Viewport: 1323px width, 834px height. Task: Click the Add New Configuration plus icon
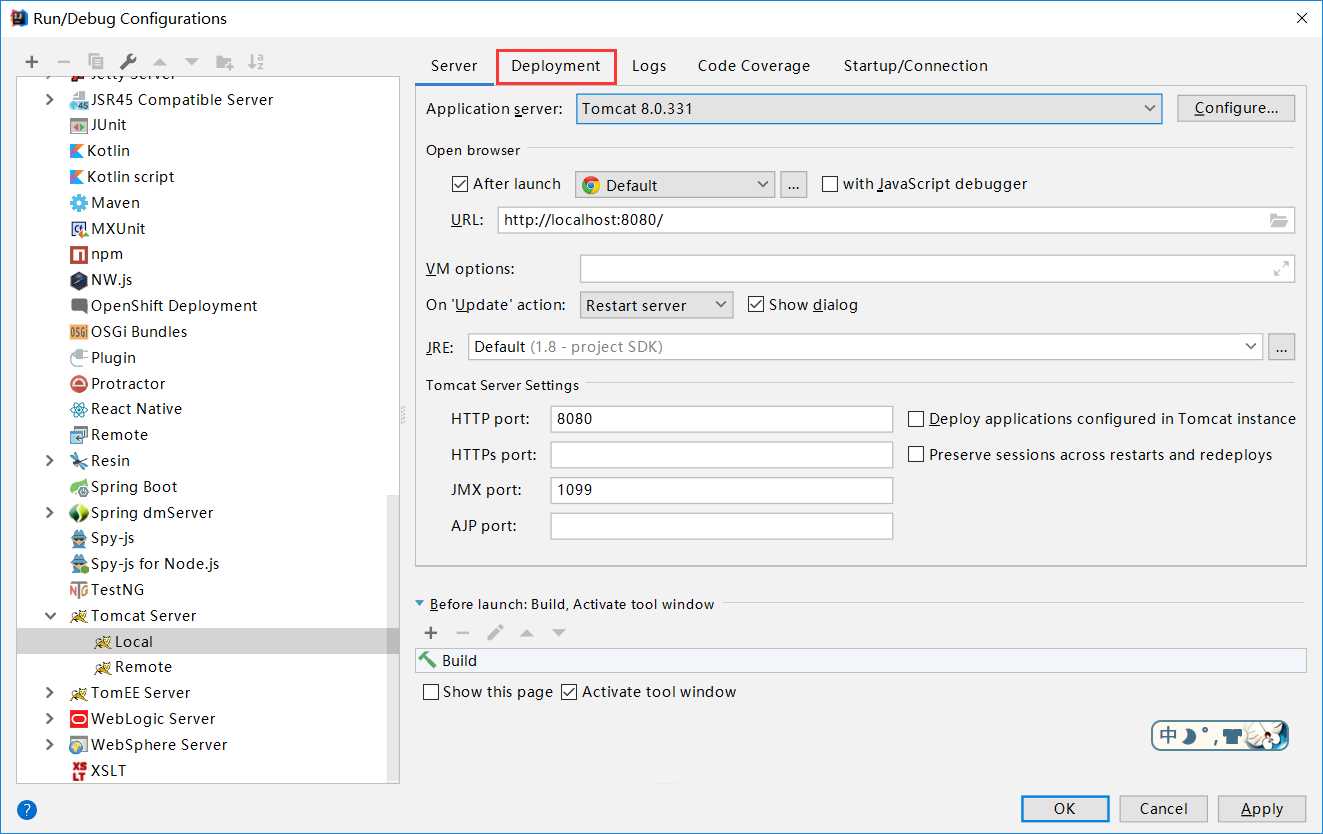(32, 62)
